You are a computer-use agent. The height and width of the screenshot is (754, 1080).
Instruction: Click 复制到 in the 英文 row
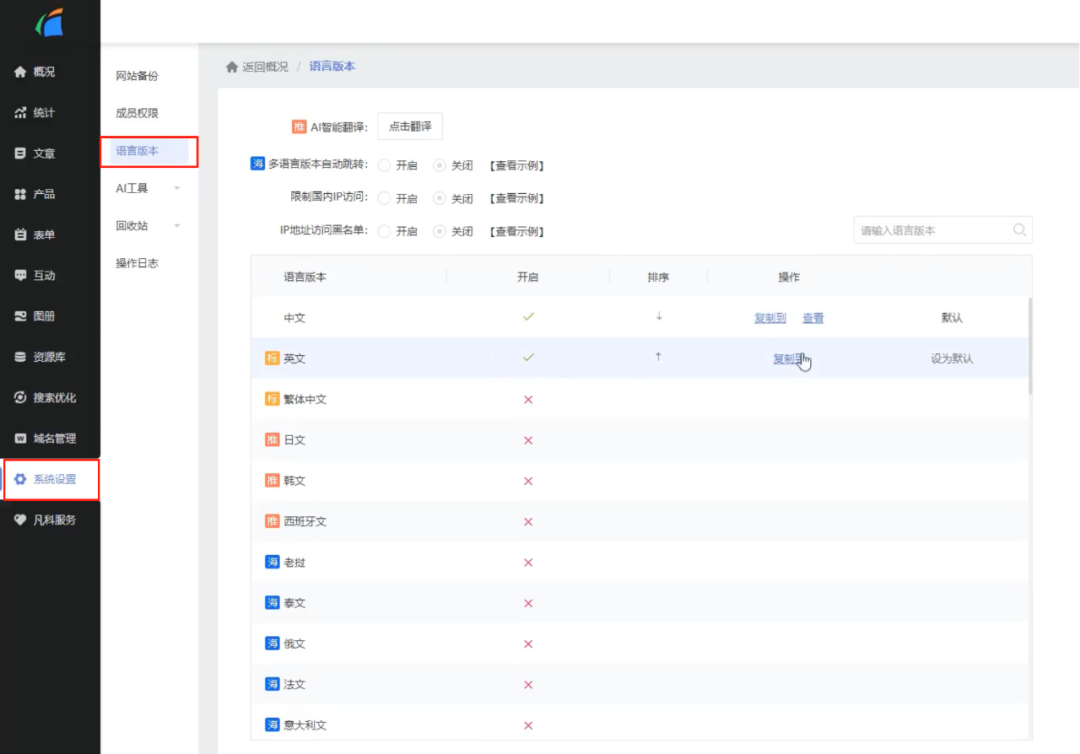click(789, 359)
